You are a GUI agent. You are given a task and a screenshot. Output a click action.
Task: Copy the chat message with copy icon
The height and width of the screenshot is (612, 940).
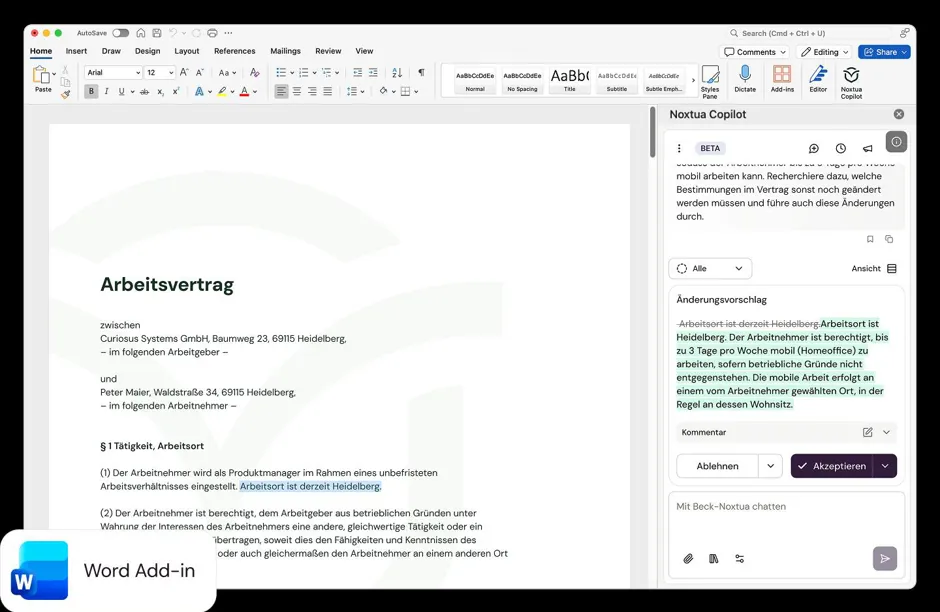(x=889, y=239)
